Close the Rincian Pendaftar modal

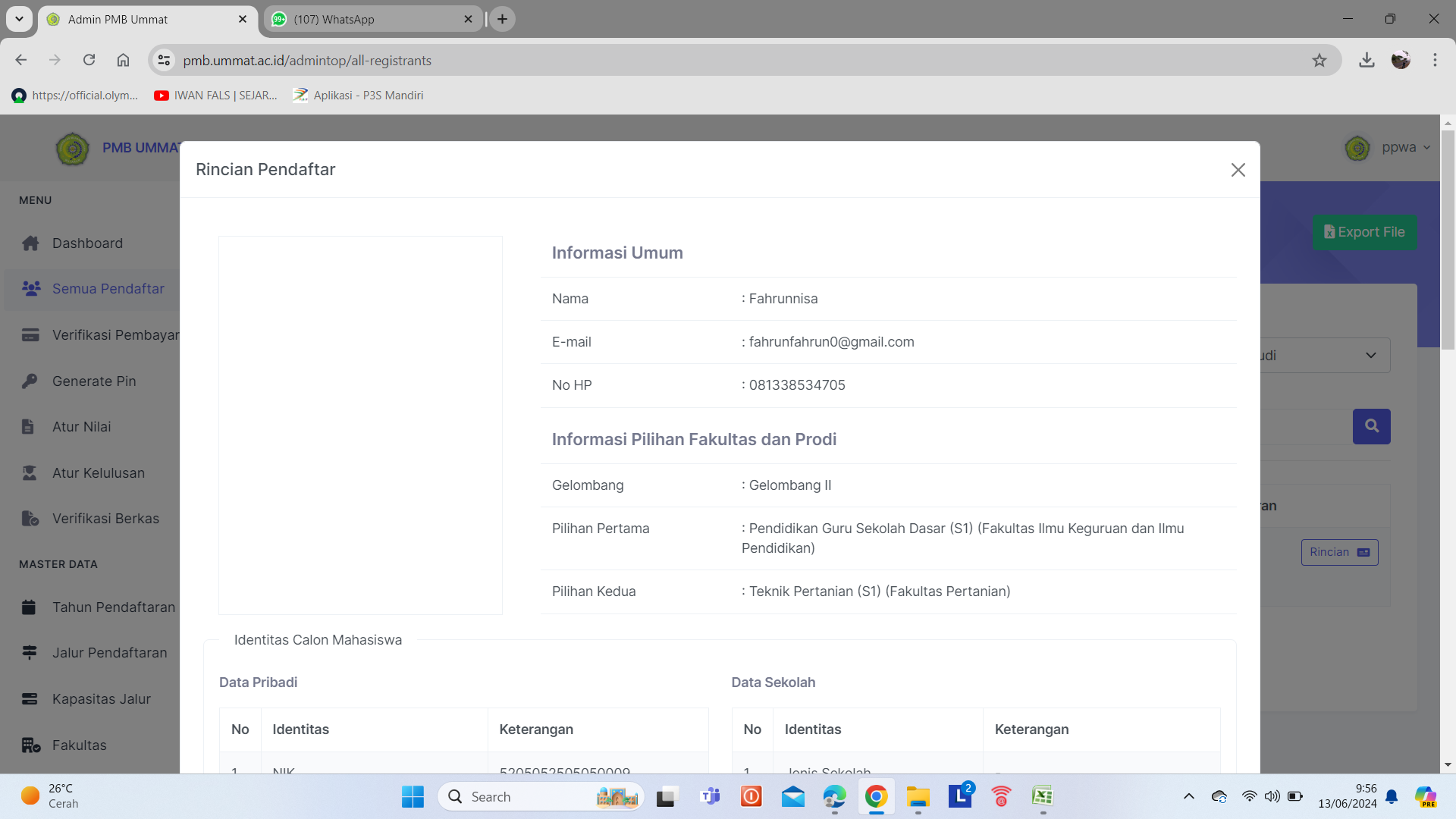1238,170
